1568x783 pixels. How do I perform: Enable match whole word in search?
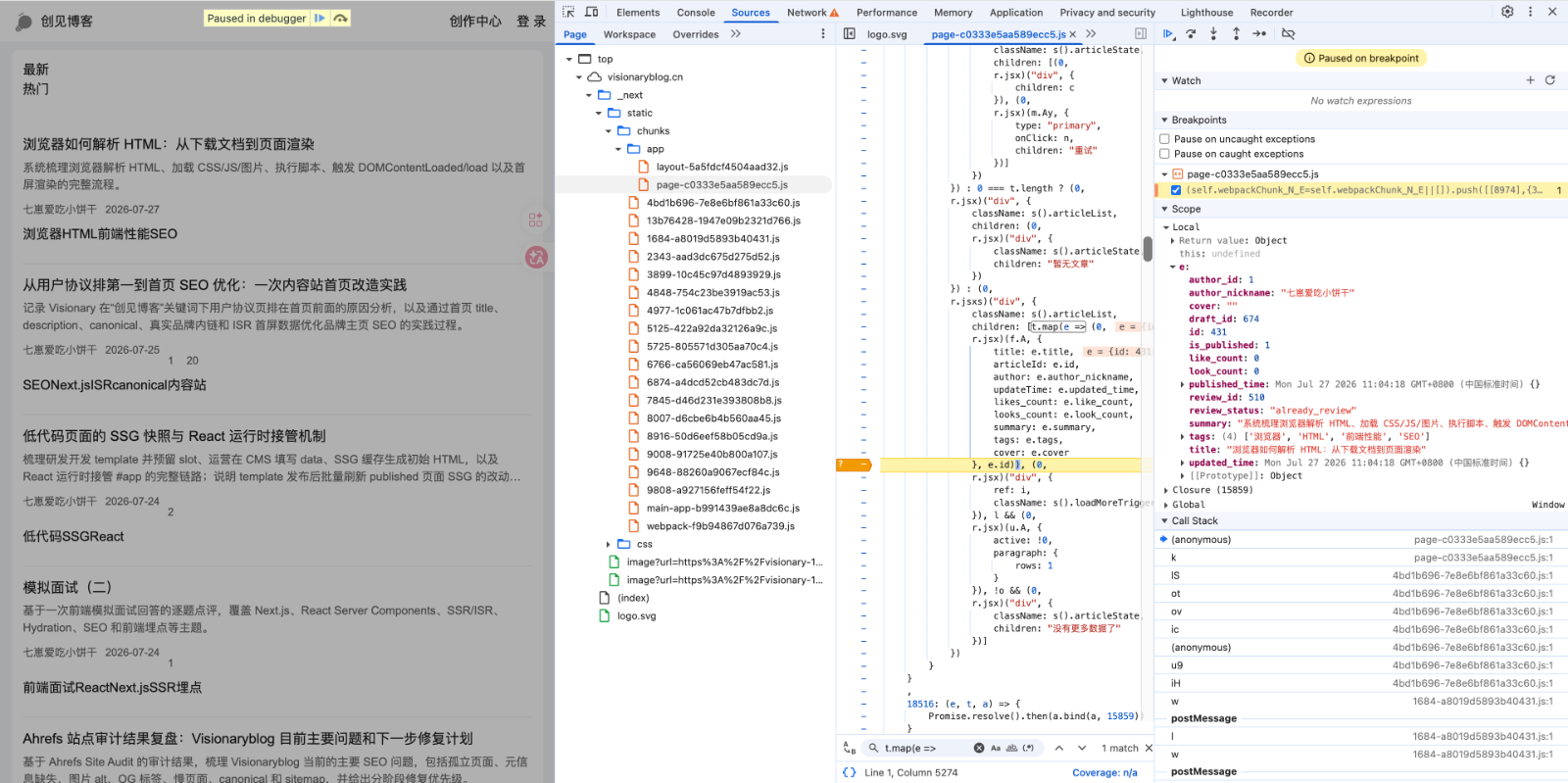point(1011,748)
